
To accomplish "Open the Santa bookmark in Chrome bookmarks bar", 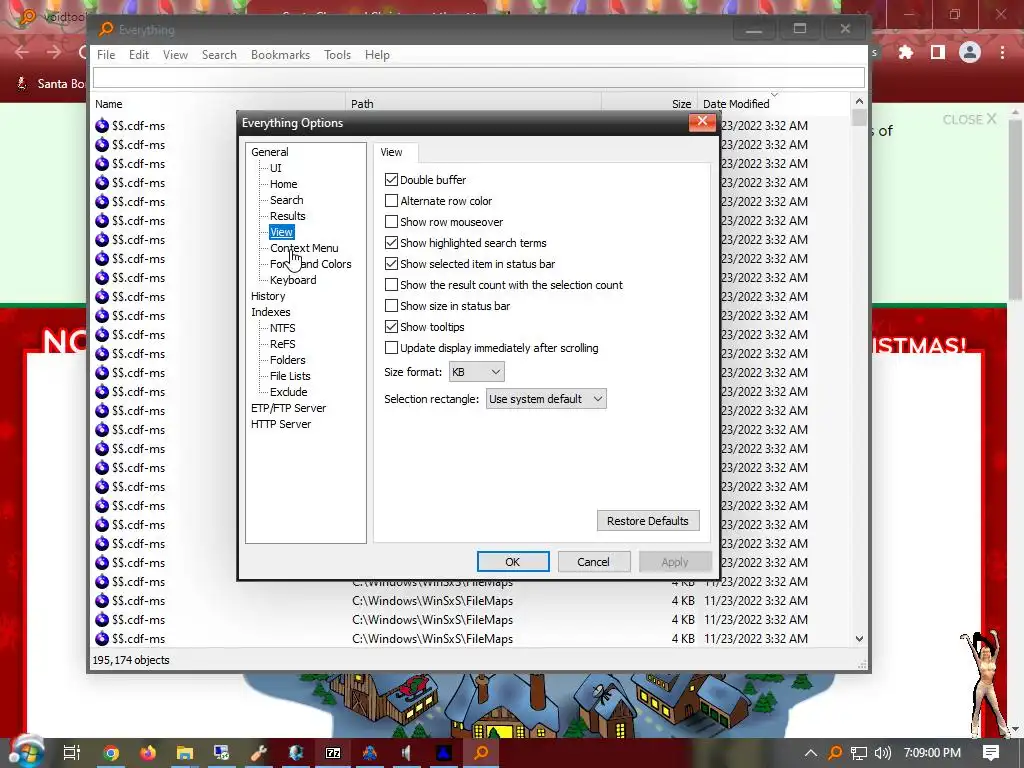I will (51, 84).
